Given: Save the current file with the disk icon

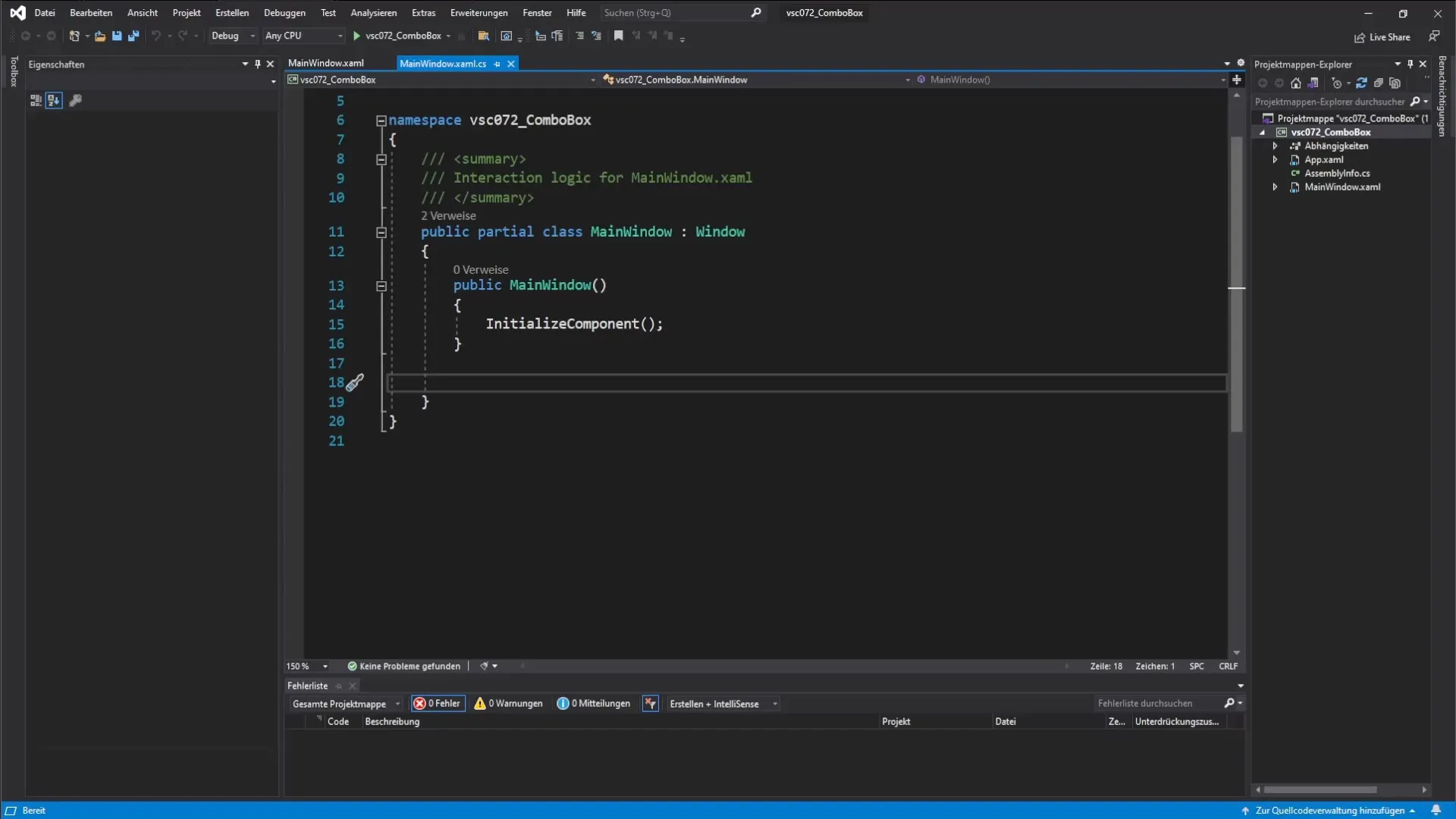Looking at the screenshot, I should [117, 36].
